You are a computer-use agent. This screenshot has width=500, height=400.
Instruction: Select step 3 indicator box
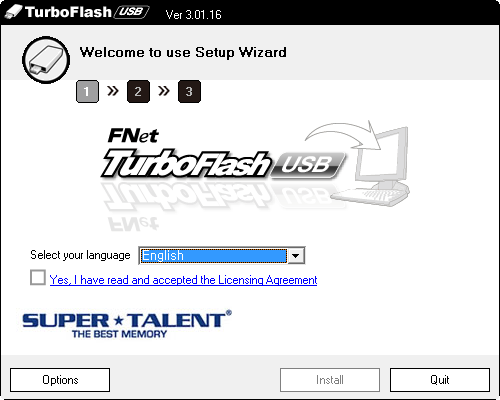(x=189, y=91)
